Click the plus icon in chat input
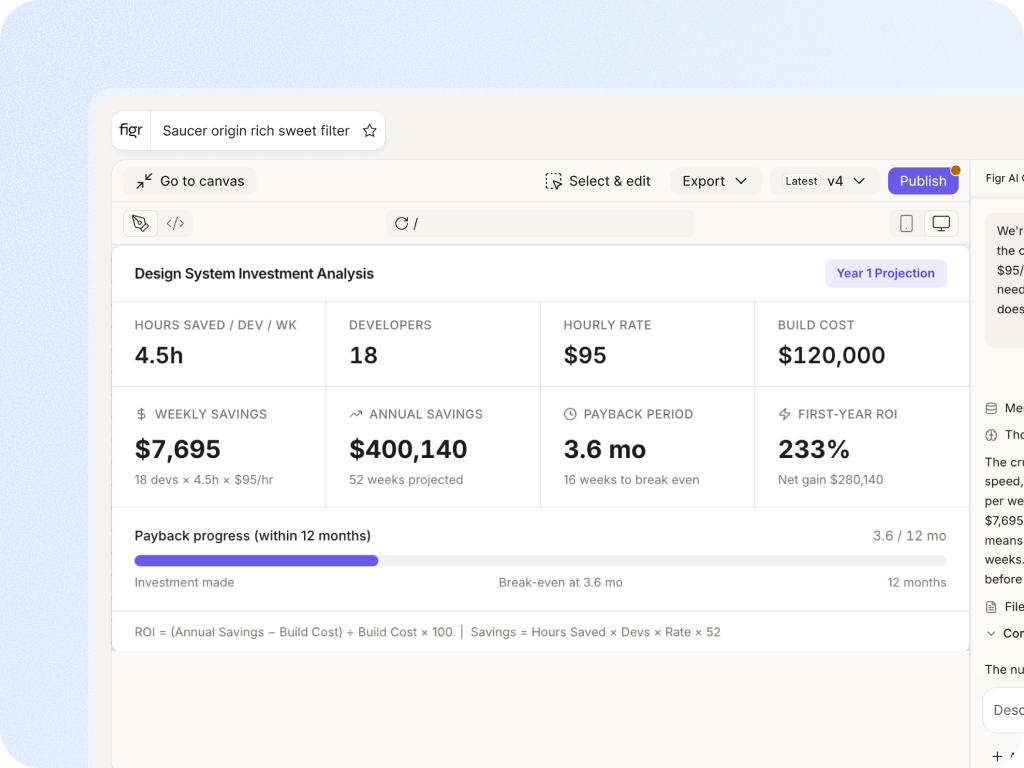The height and width of the screenshot is (768, 1024). pyautogui.click(x=997, y=756)
